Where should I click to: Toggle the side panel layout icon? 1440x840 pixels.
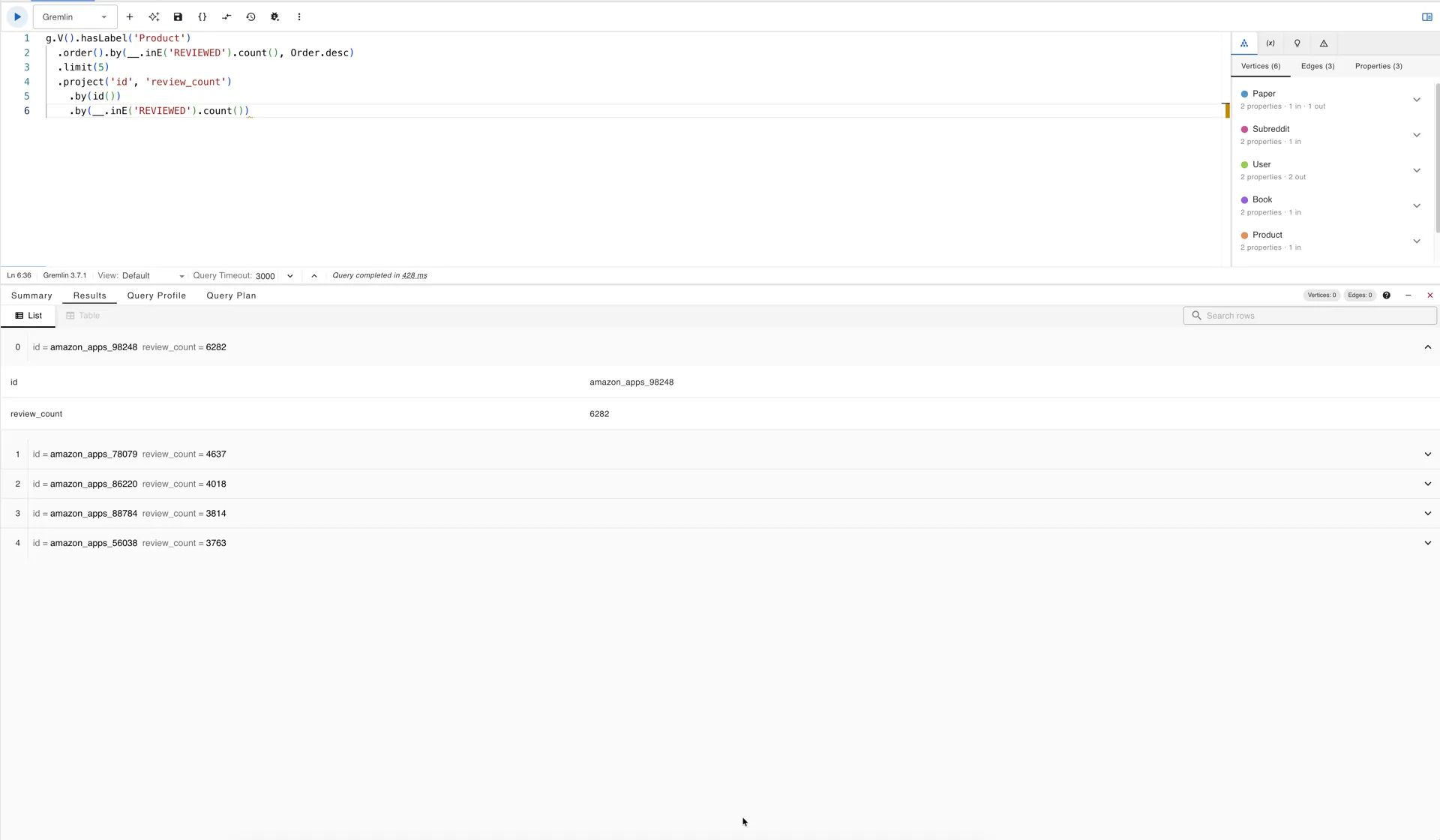pyautogui.click(x=1426, y=16)
